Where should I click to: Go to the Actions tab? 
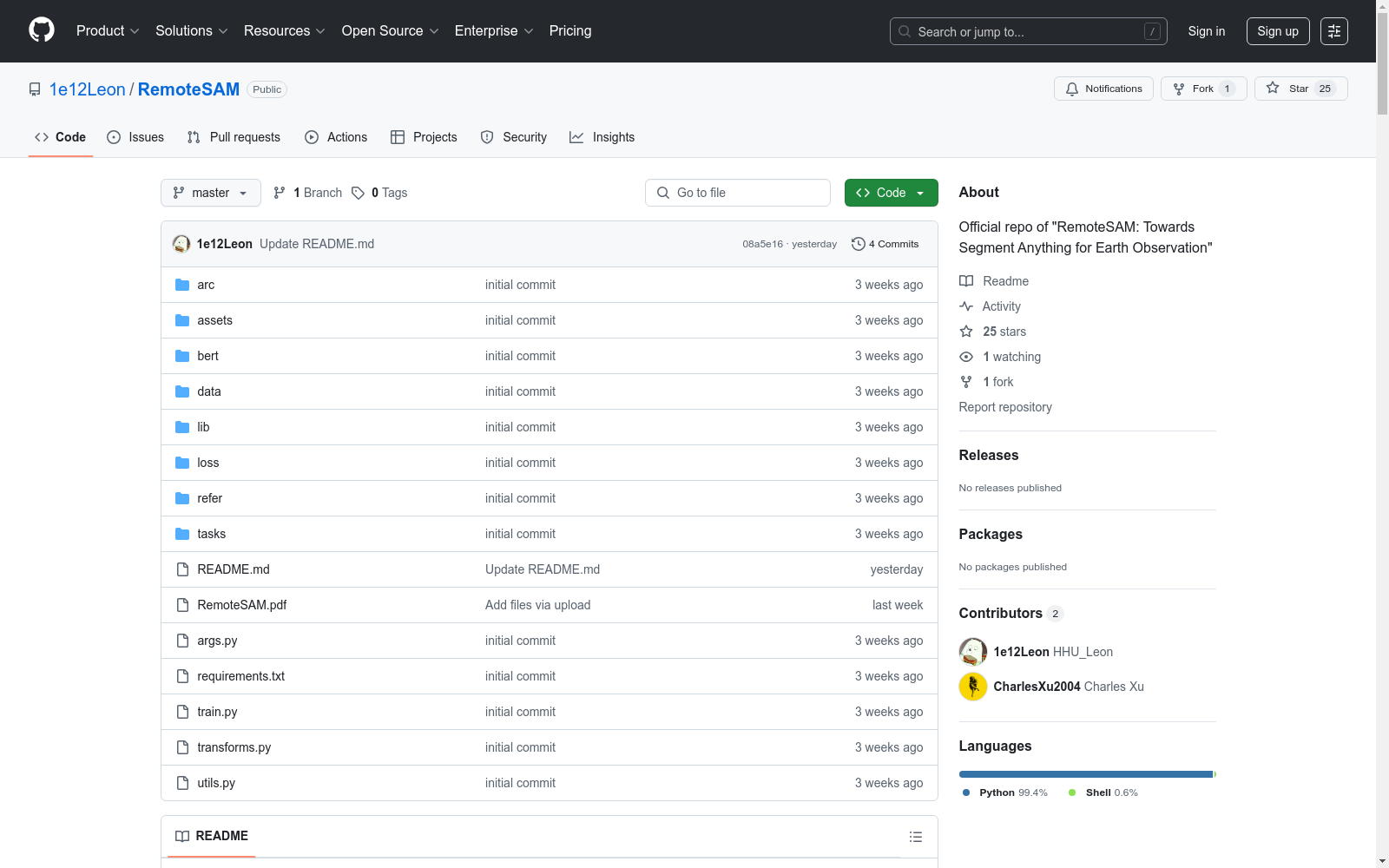(x=336, y=137)
